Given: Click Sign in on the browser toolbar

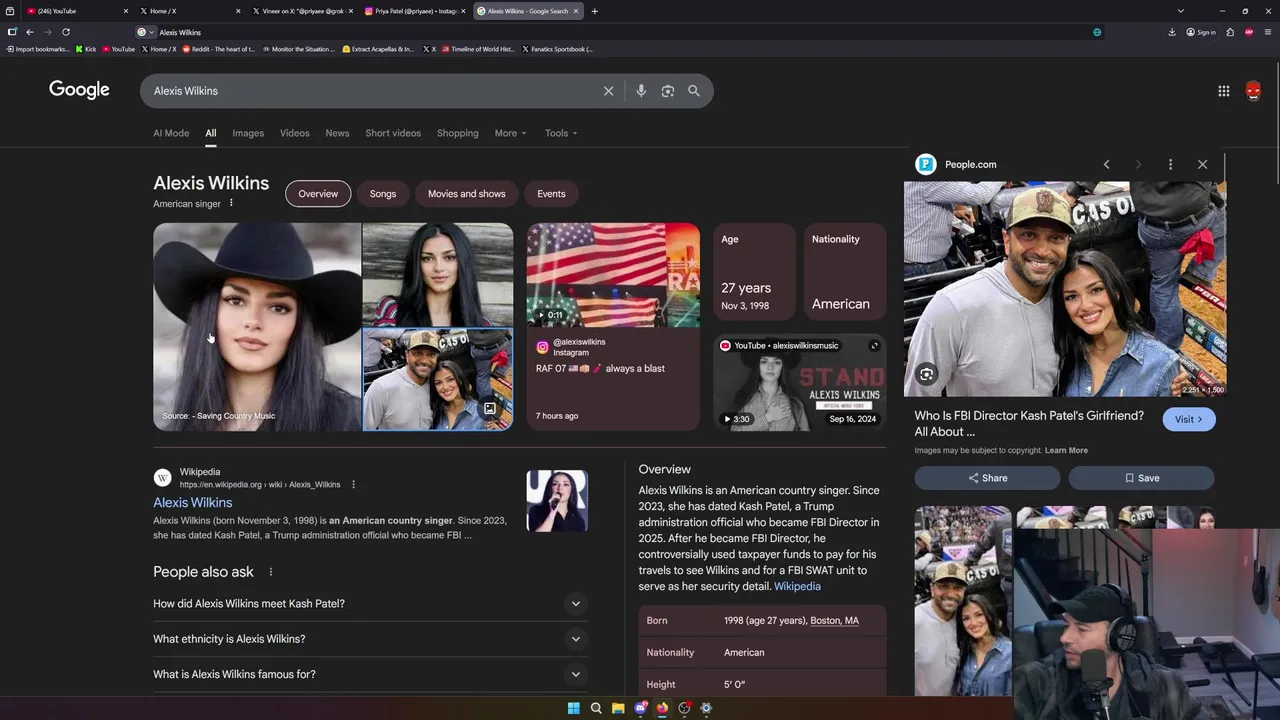Looking at the screenshot, I should pos(1201,32).
